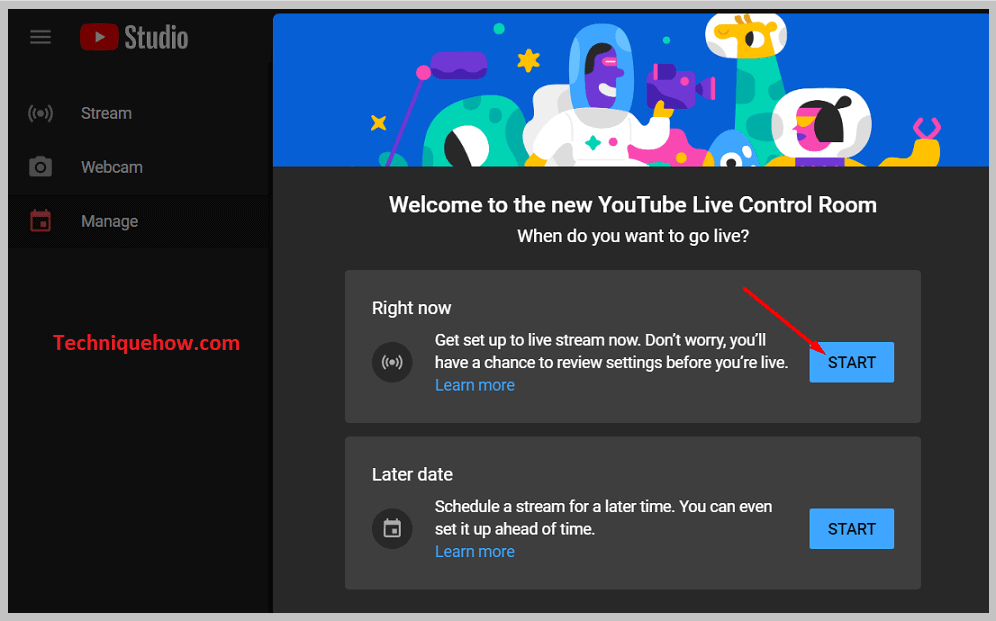
Task: Click 'When do you want to go live?' text
Action: point(633,236)
